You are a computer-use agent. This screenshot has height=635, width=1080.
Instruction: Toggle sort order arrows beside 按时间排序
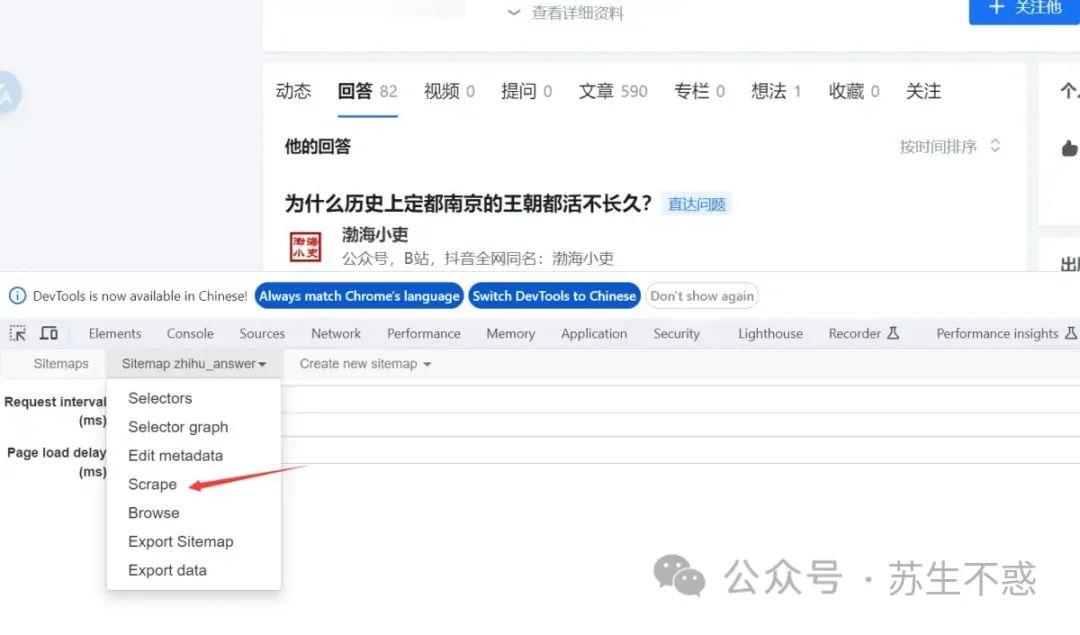point(994,145)
